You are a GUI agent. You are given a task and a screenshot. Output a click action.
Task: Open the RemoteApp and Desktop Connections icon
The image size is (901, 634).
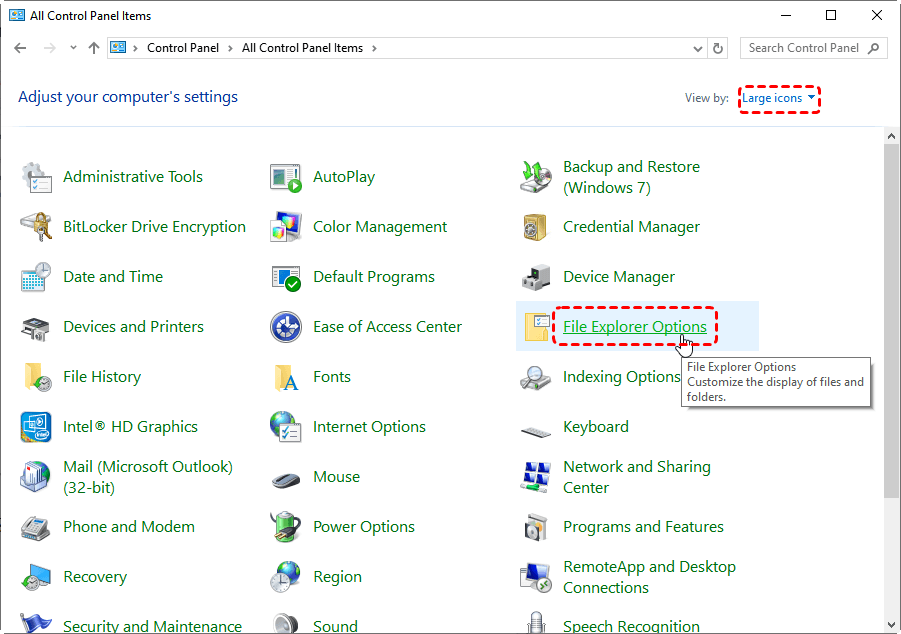click(536, 577)
